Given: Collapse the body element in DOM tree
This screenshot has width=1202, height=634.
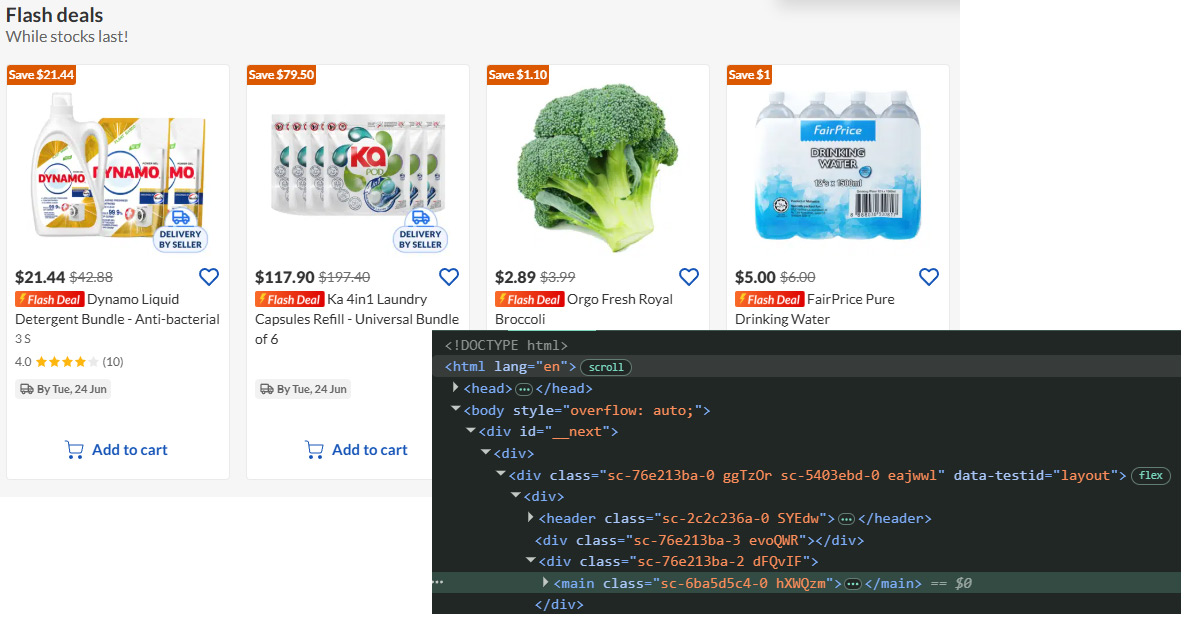Looking at the screenshot, I should 456,410.
